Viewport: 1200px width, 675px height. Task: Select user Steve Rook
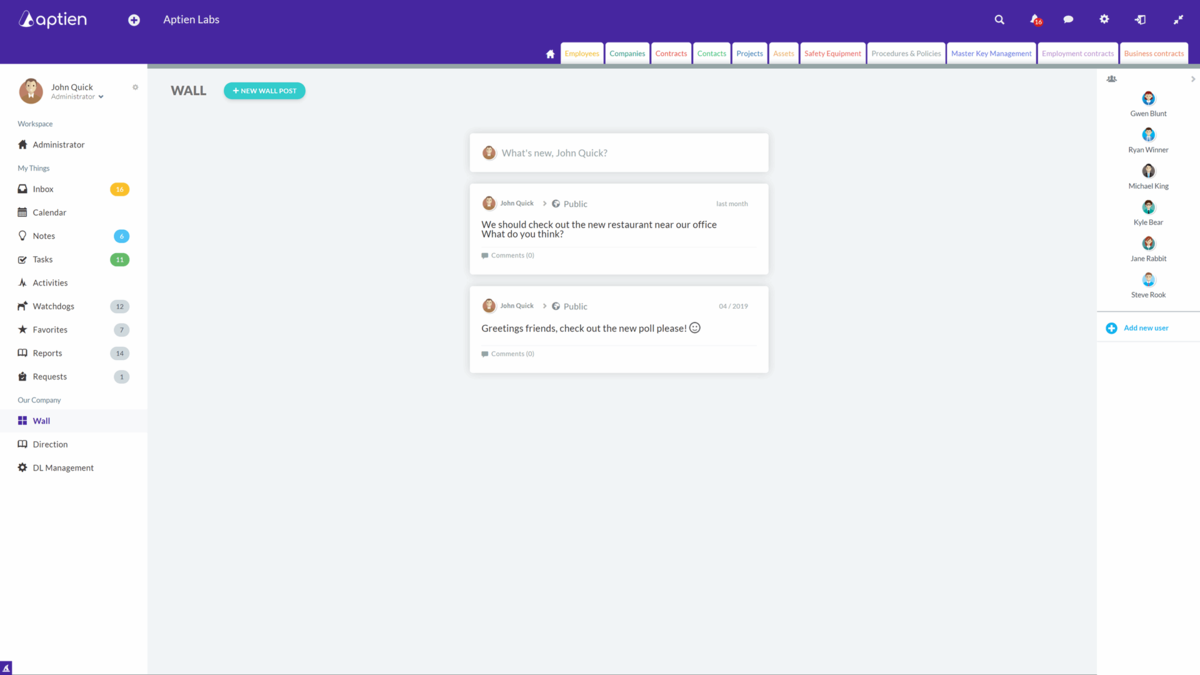1148,286
